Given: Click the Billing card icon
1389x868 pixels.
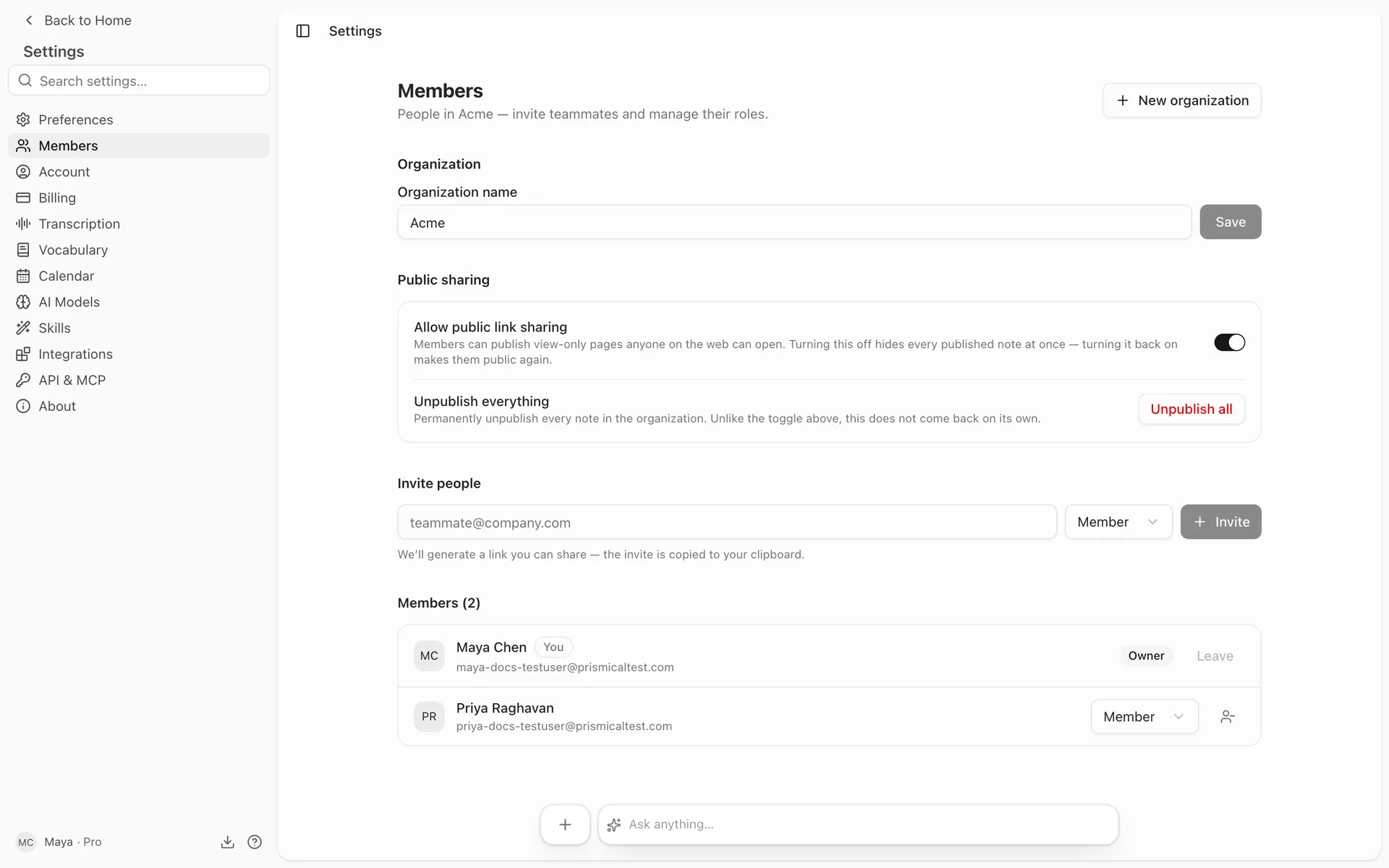Looking at the screenshot, I should (23, 197).
